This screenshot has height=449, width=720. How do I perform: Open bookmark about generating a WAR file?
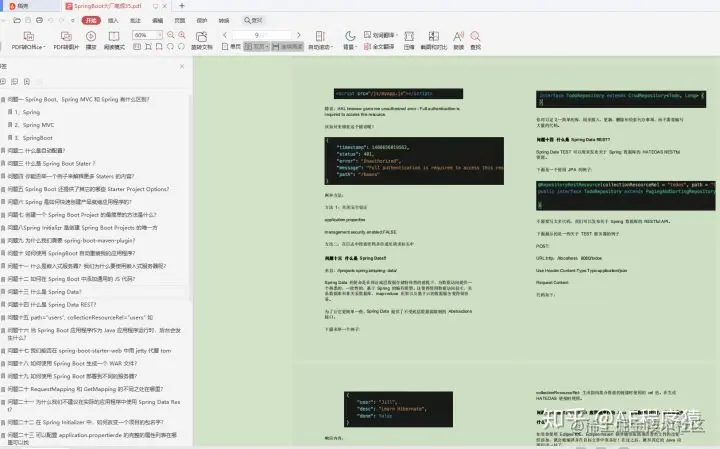point(73,363)
